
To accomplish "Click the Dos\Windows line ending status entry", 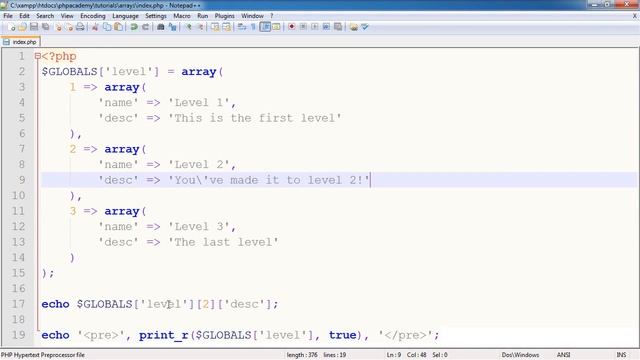I will [x=520, y=355].
